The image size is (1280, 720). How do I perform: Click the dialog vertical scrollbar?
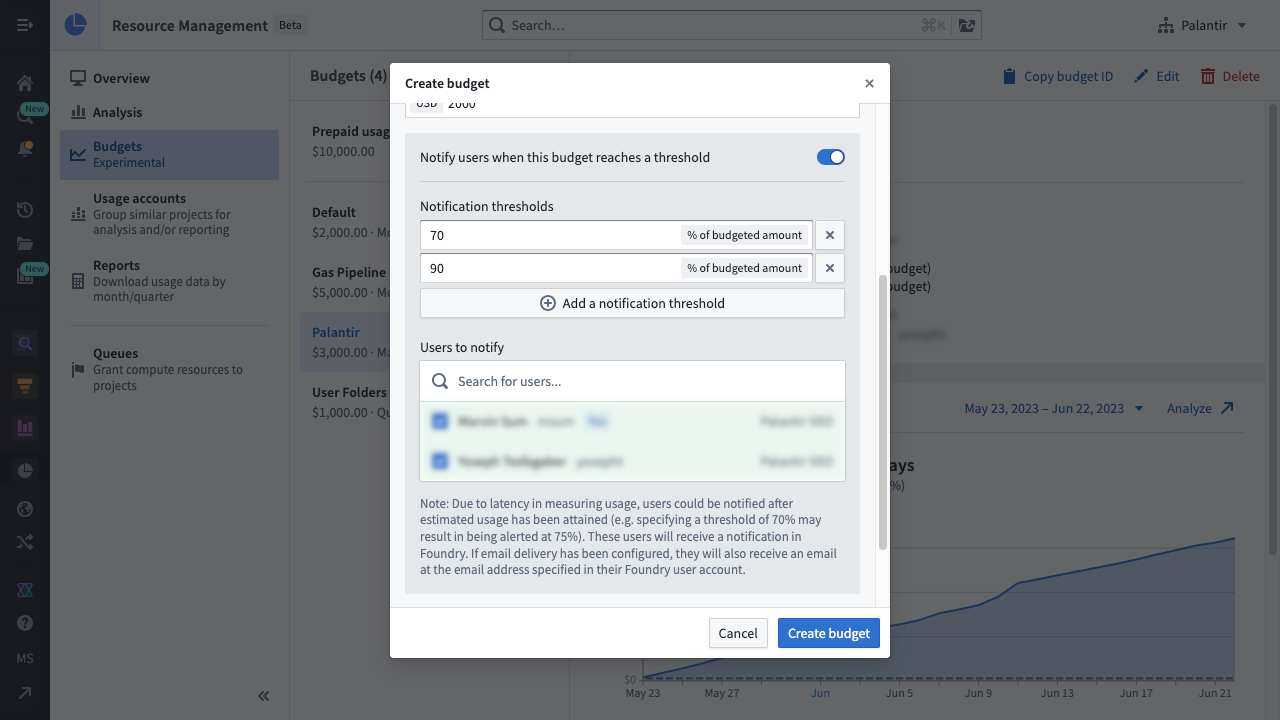click(882, 412)
